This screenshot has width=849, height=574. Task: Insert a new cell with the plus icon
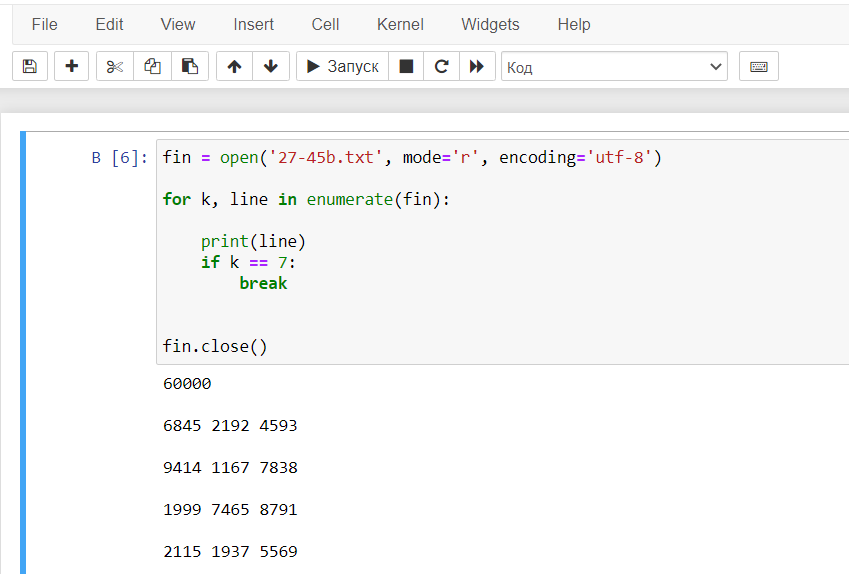pyautogui.click(x=71, y=66)
